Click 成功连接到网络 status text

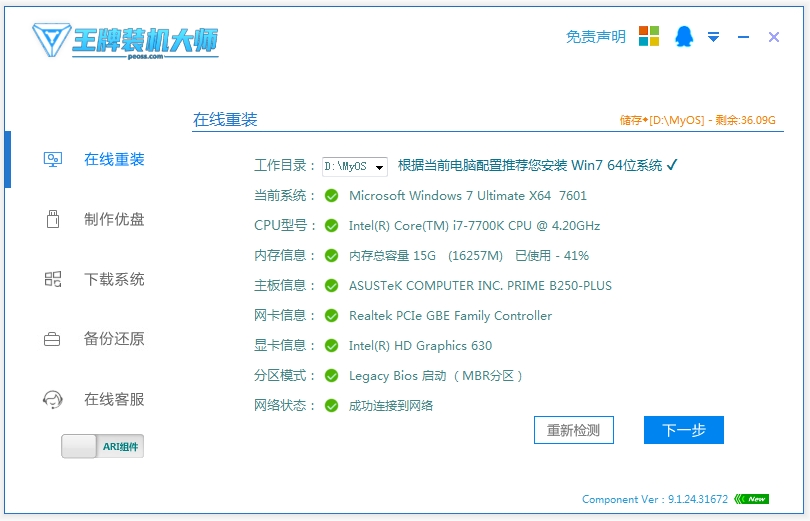(391, 405)
